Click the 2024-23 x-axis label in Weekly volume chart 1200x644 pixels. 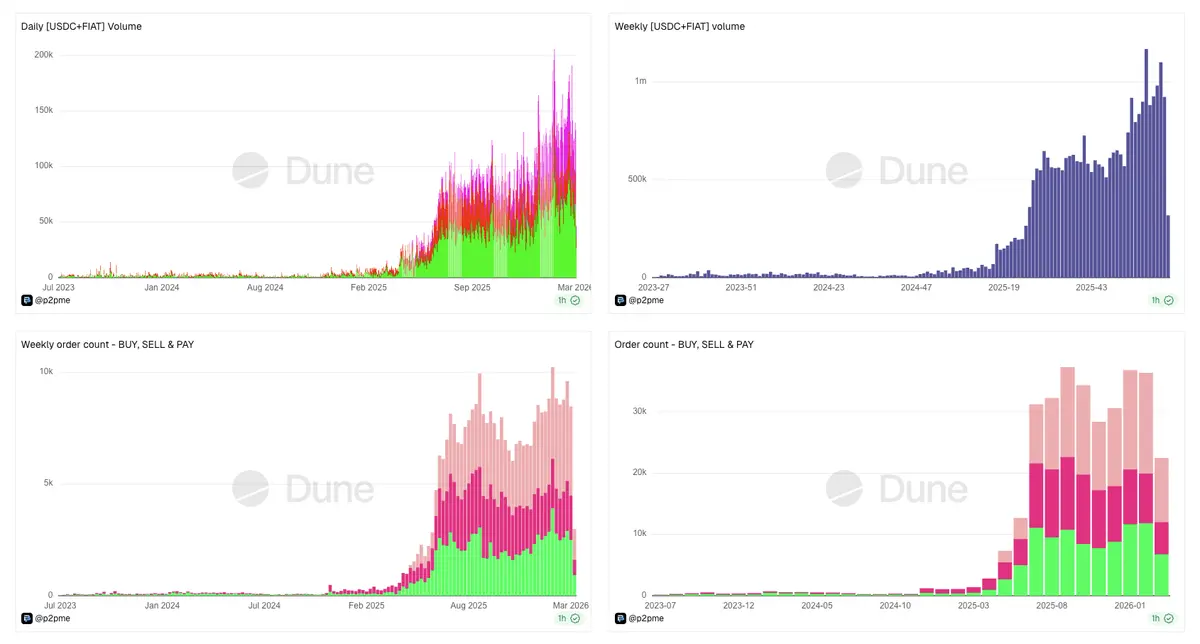[x=828, y=287]
